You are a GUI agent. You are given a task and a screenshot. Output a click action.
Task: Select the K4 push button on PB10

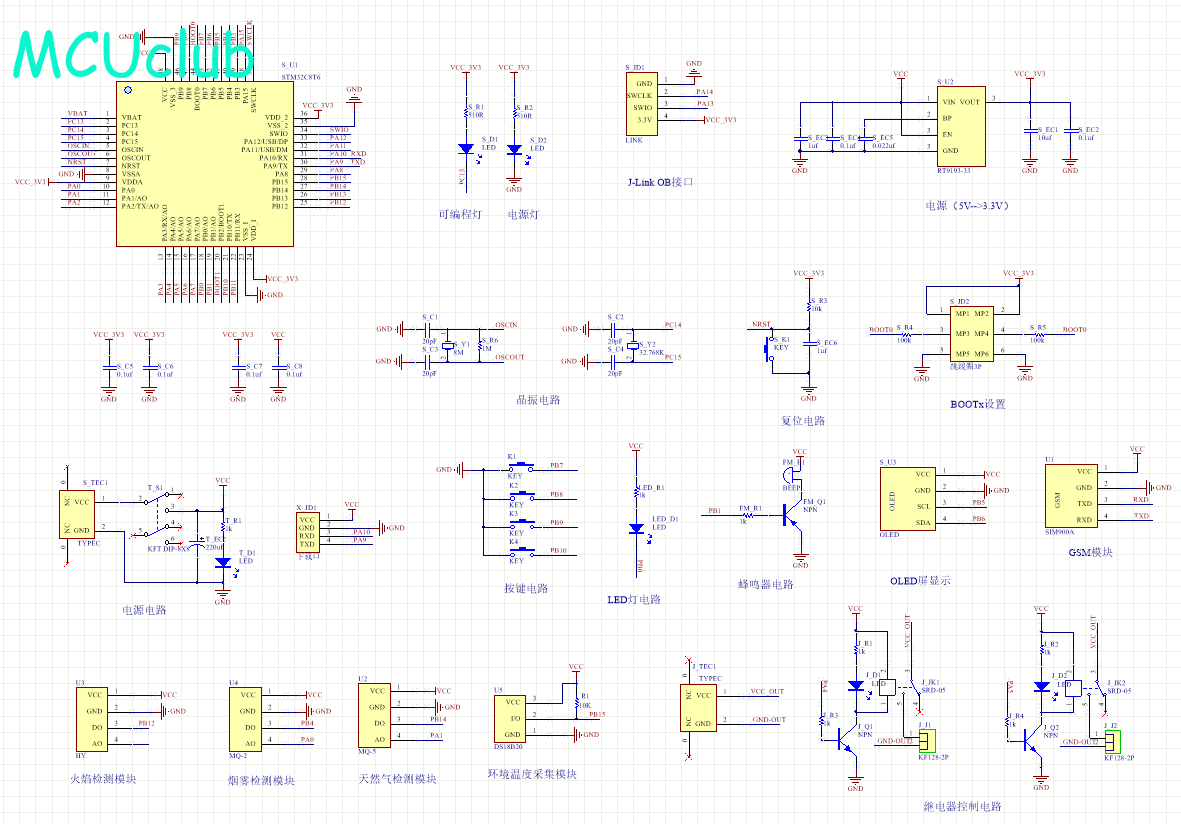coord(520,552)
